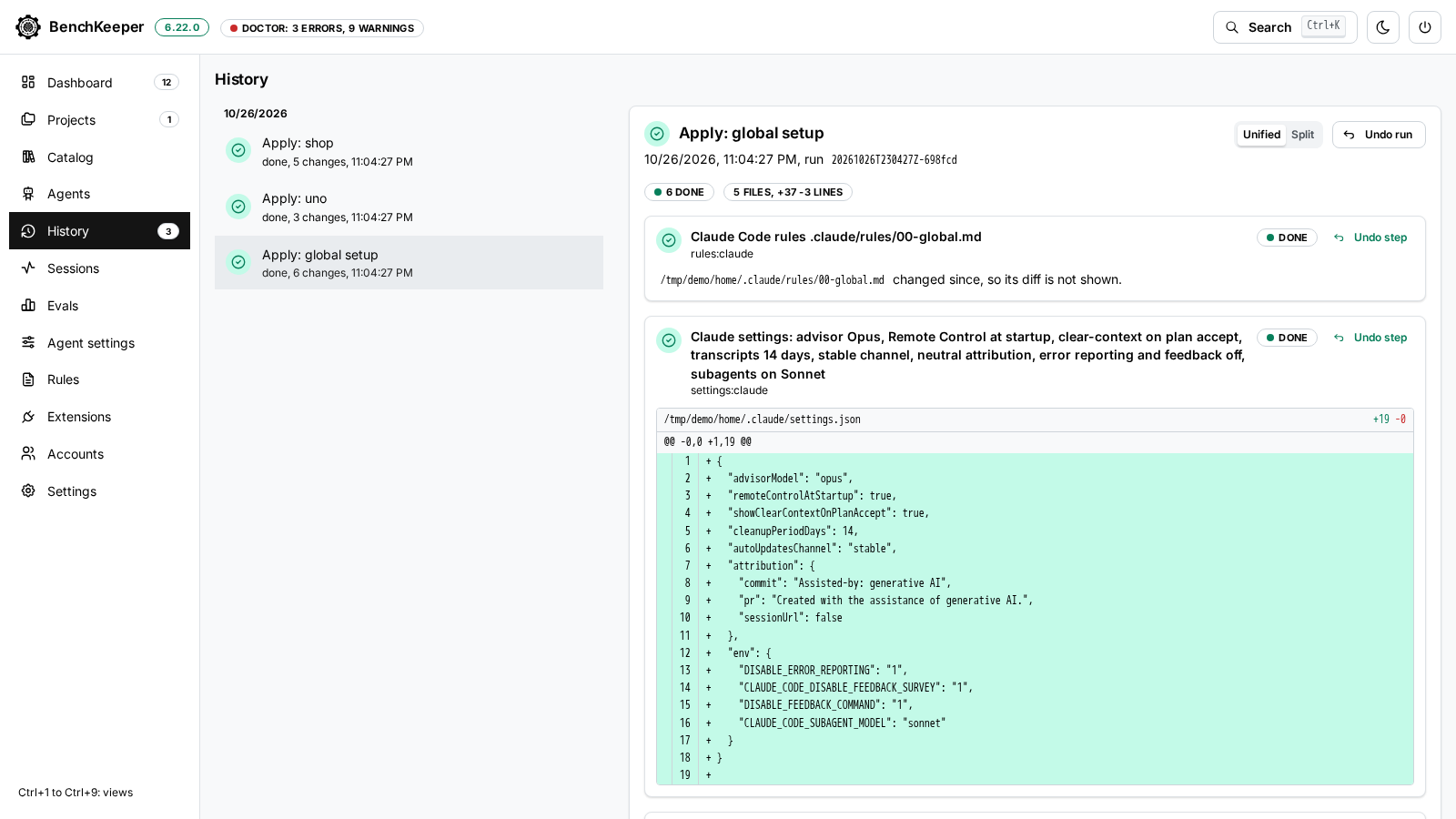Click the Agent settings sliders icon
Viewport: 1456px width, 819px height.
28,343
